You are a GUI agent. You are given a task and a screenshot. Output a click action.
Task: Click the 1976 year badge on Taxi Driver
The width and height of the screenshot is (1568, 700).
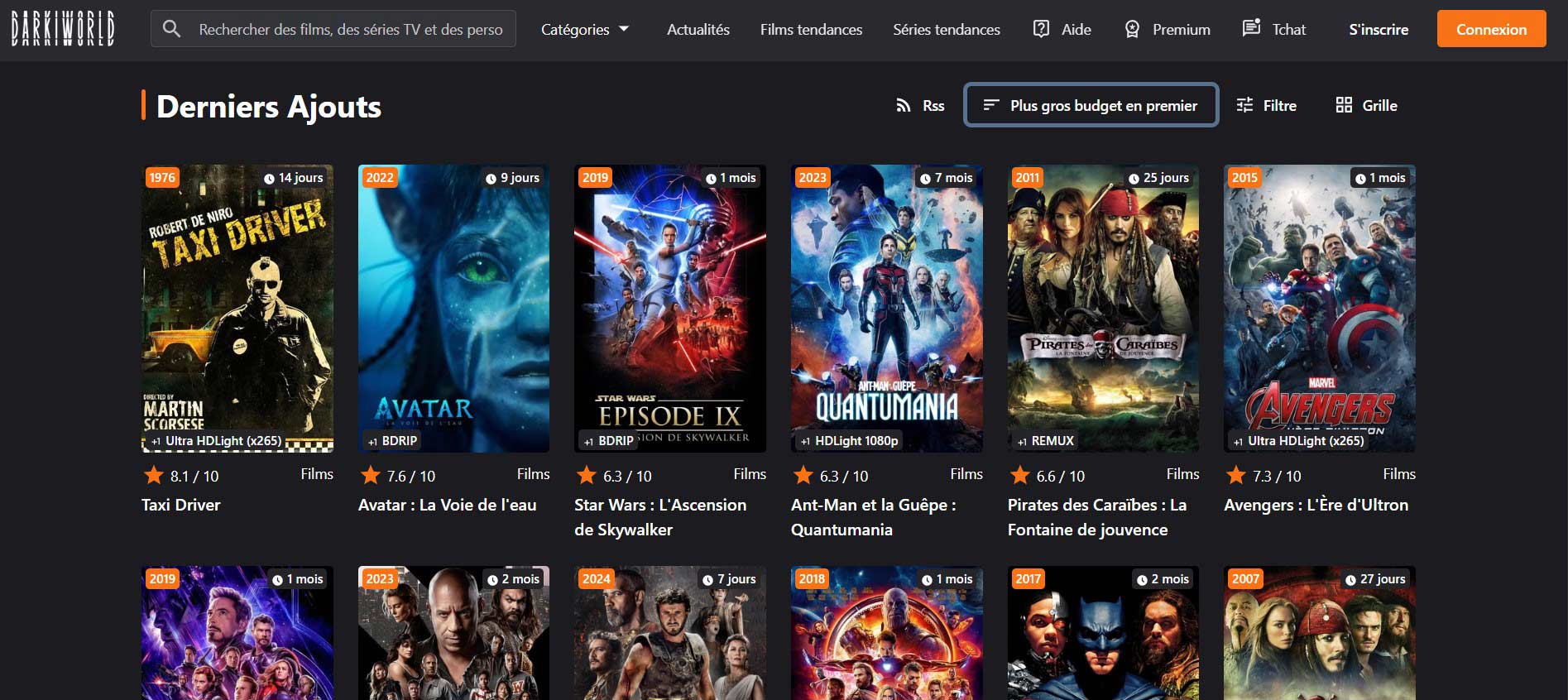162,177
